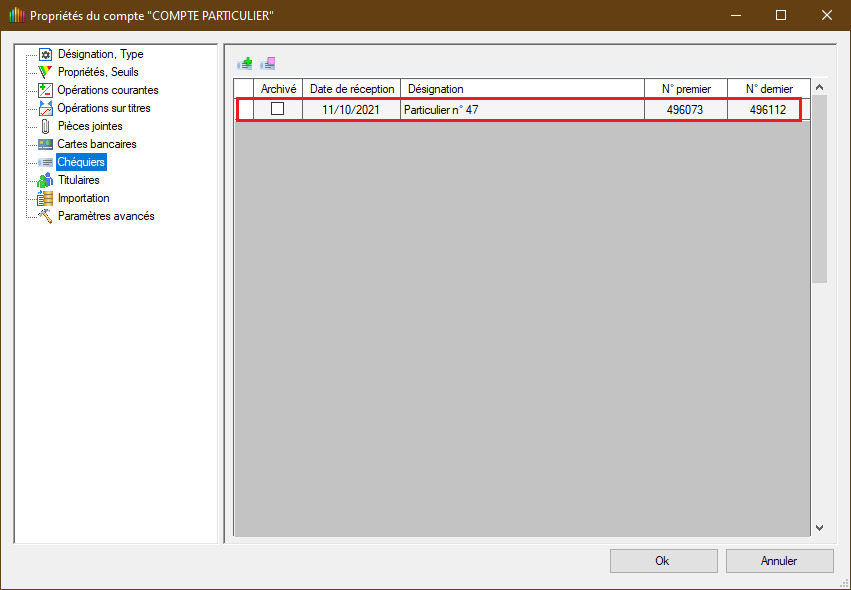Screen dimensions: 851x590
Task: Click the Propriétés, Seuils triangle icon
Action: click(45, 72)
